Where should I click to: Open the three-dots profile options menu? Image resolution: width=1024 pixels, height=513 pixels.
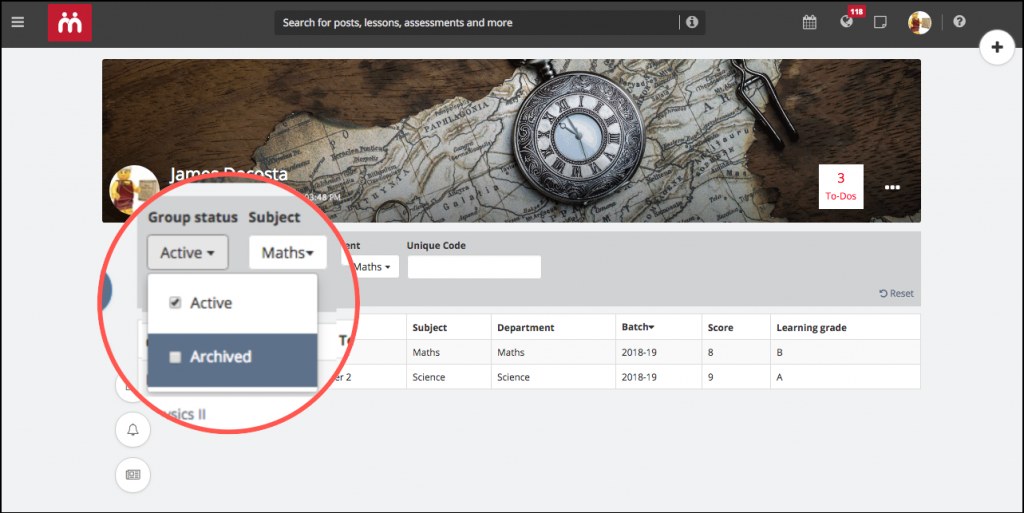[x=892, y=187]
